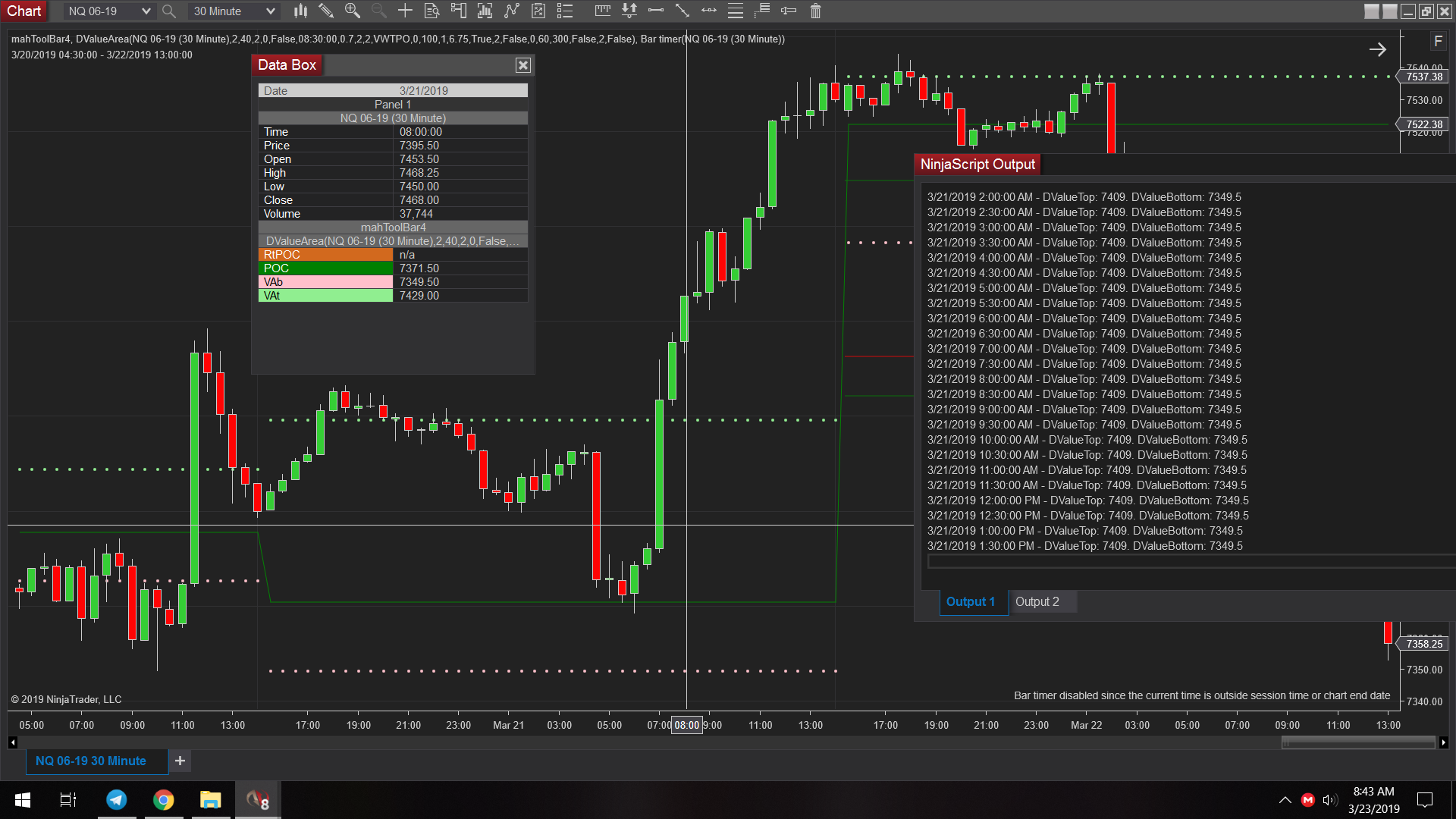1456x819 pixels.
Task: Select the drawing tools pencil icon
Action: [326, 11]
